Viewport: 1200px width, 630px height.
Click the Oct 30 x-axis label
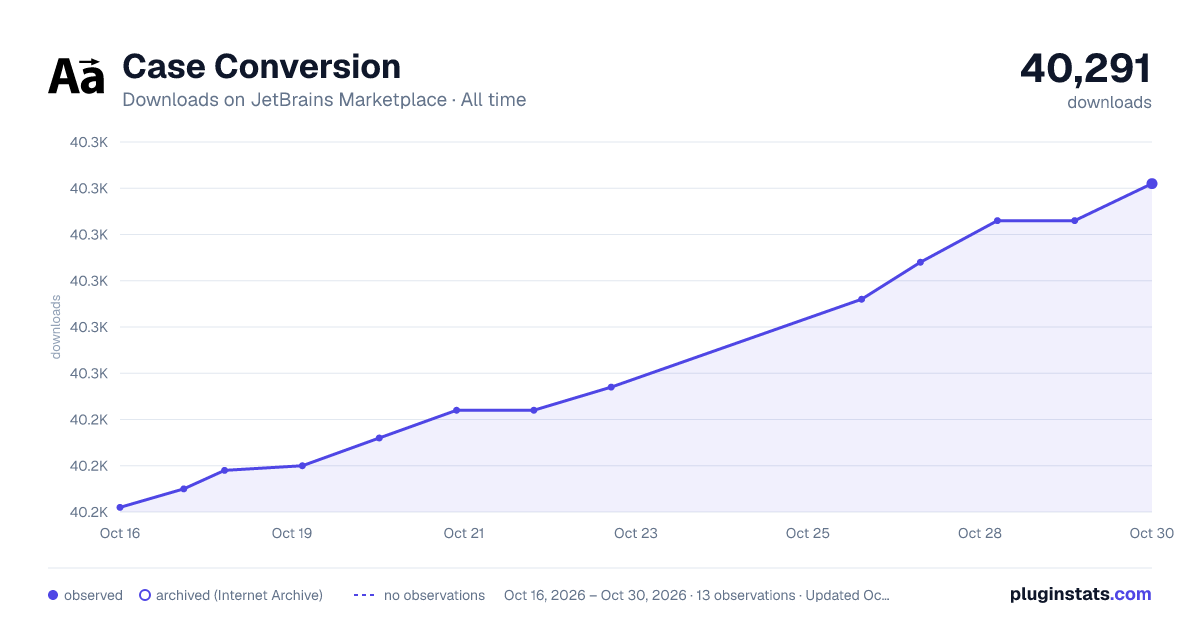click(1151, 533)
